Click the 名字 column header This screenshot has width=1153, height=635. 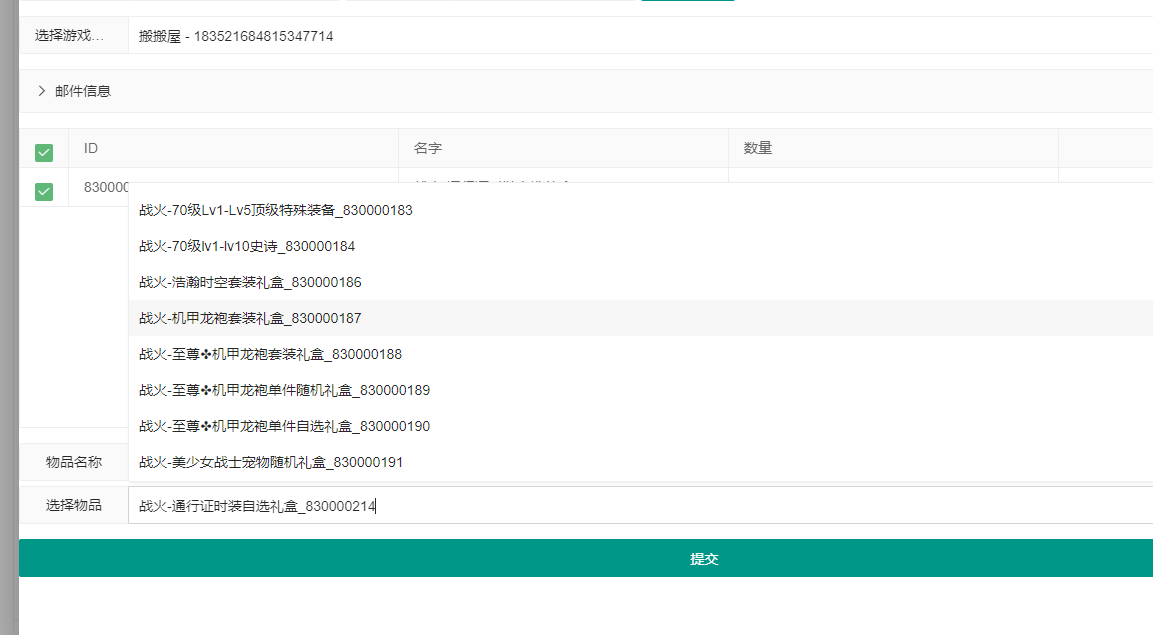pyautogui.click(x=428, y=148)
